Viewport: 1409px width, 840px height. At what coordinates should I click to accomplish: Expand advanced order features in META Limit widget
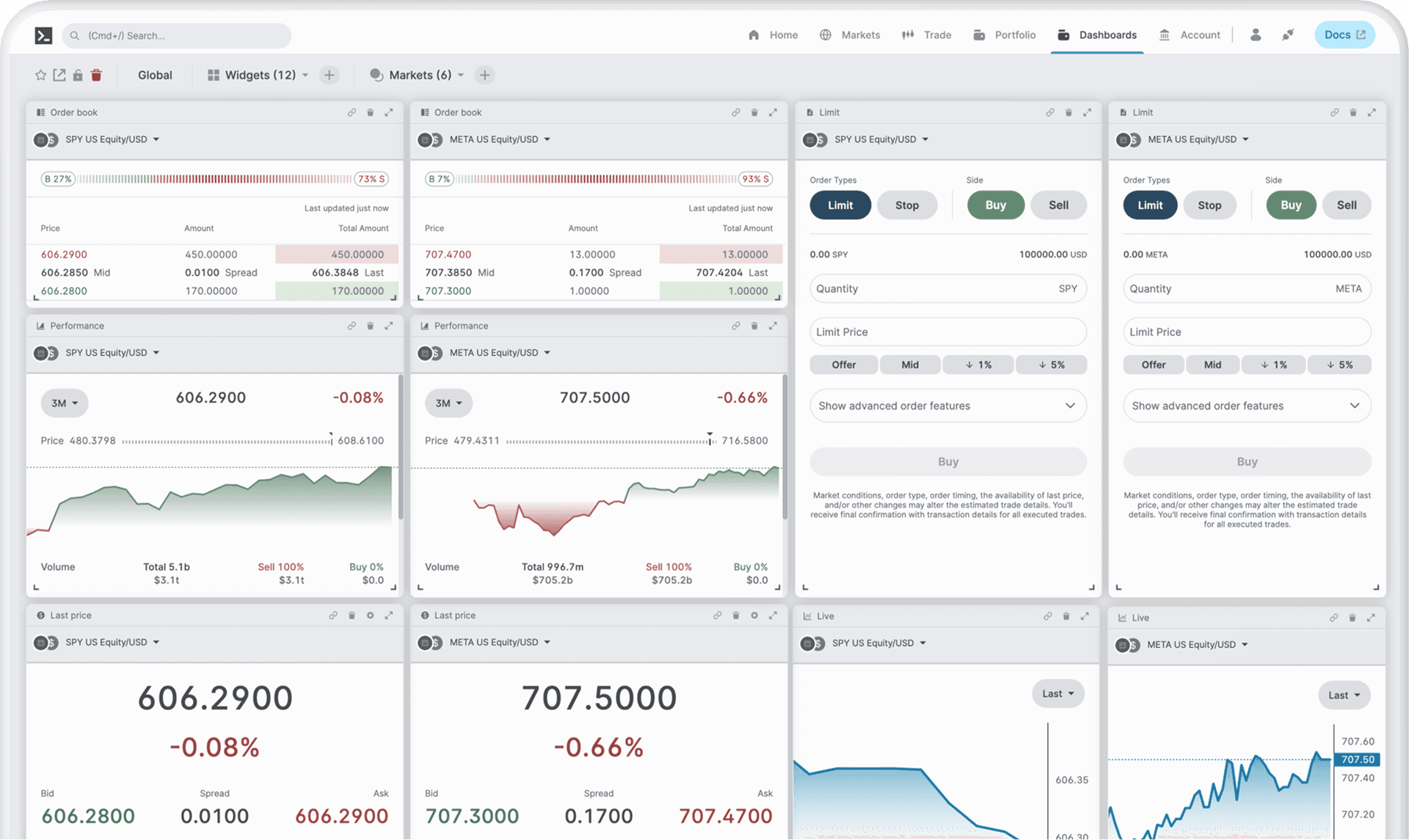point(1246,406)
